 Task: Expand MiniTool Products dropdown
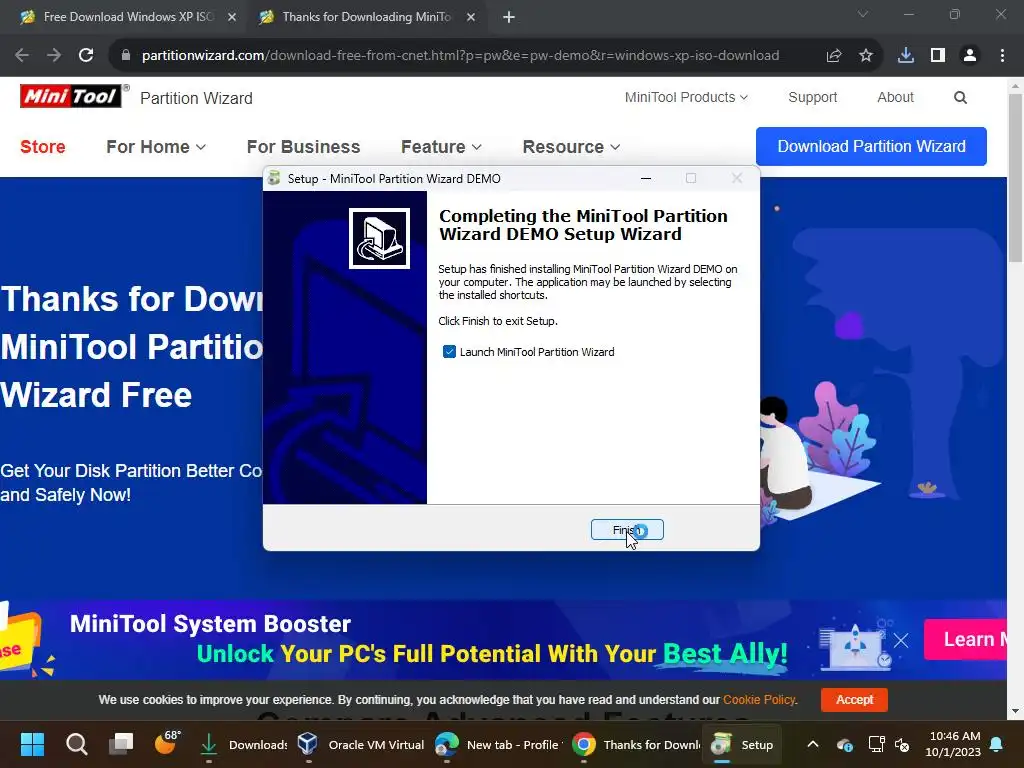(686, 97)
